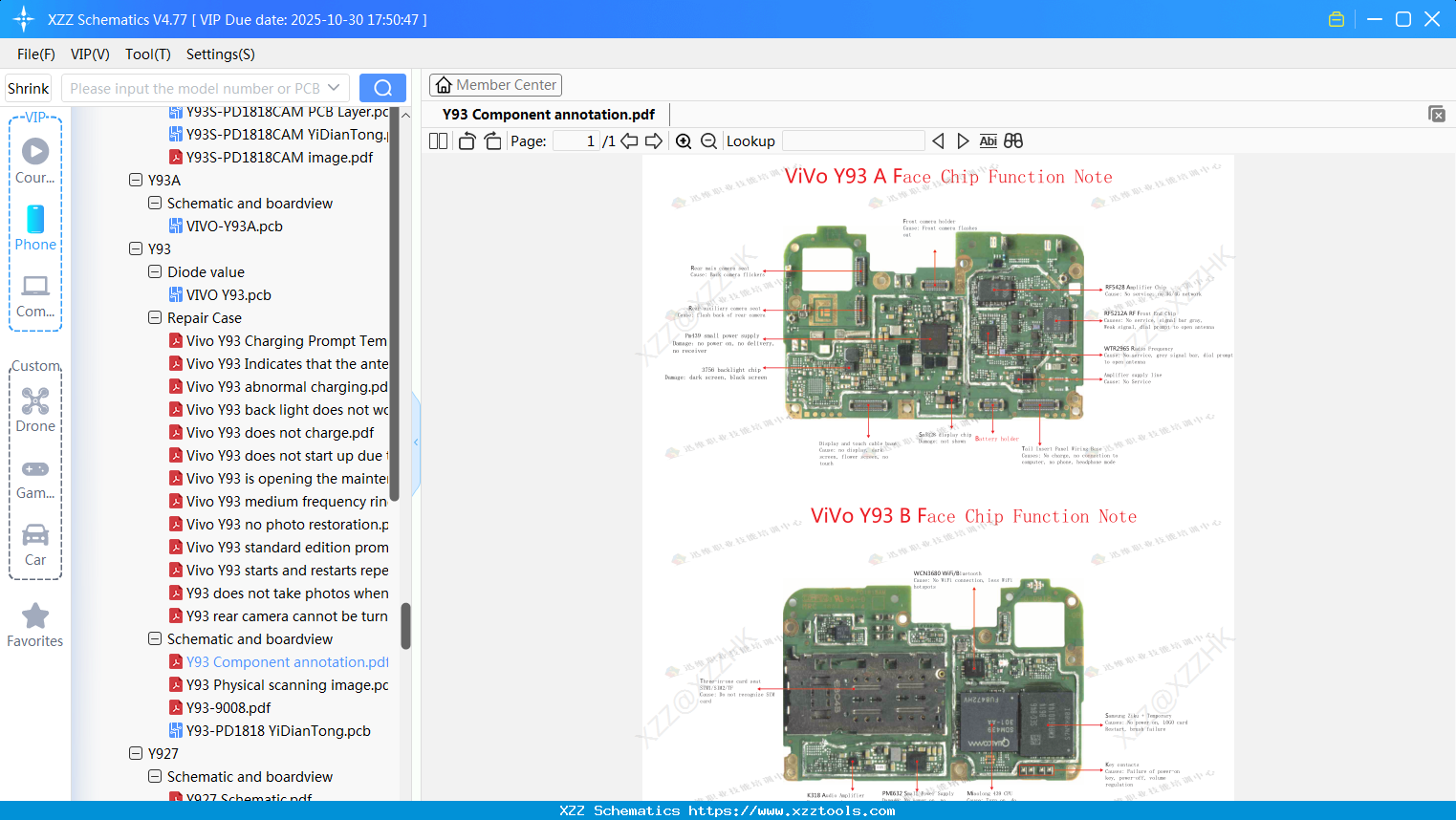Switch to Y93 Component annotation.pdf tab
This screenshot has height=820, width=1456.
545,114
